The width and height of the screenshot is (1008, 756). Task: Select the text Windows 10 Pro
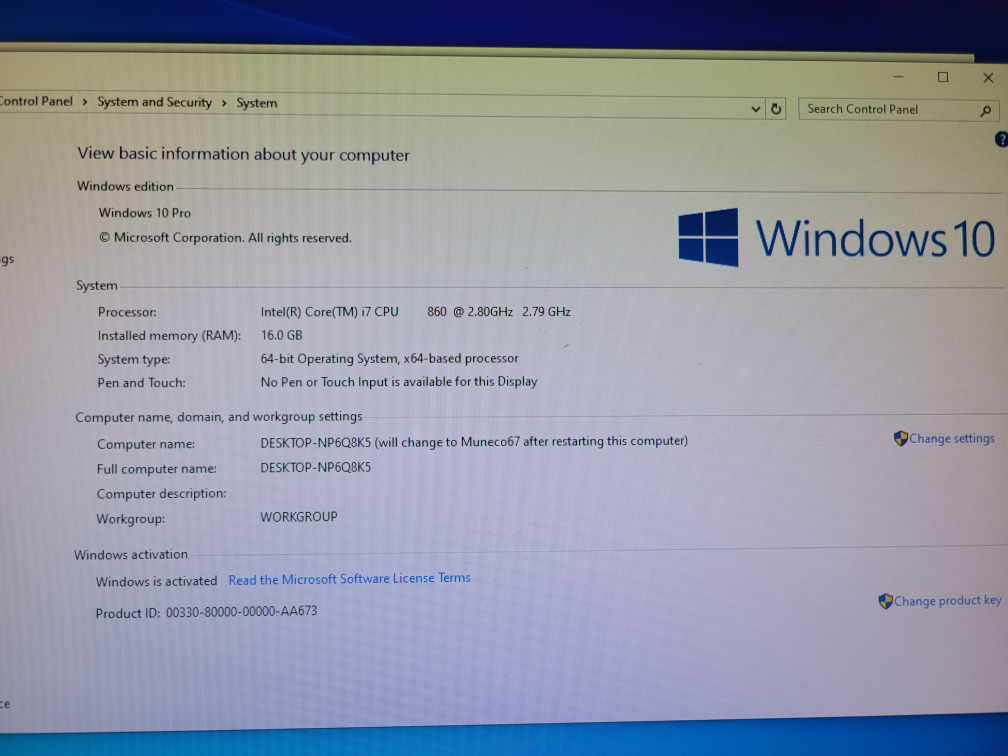tap(145, 213)
